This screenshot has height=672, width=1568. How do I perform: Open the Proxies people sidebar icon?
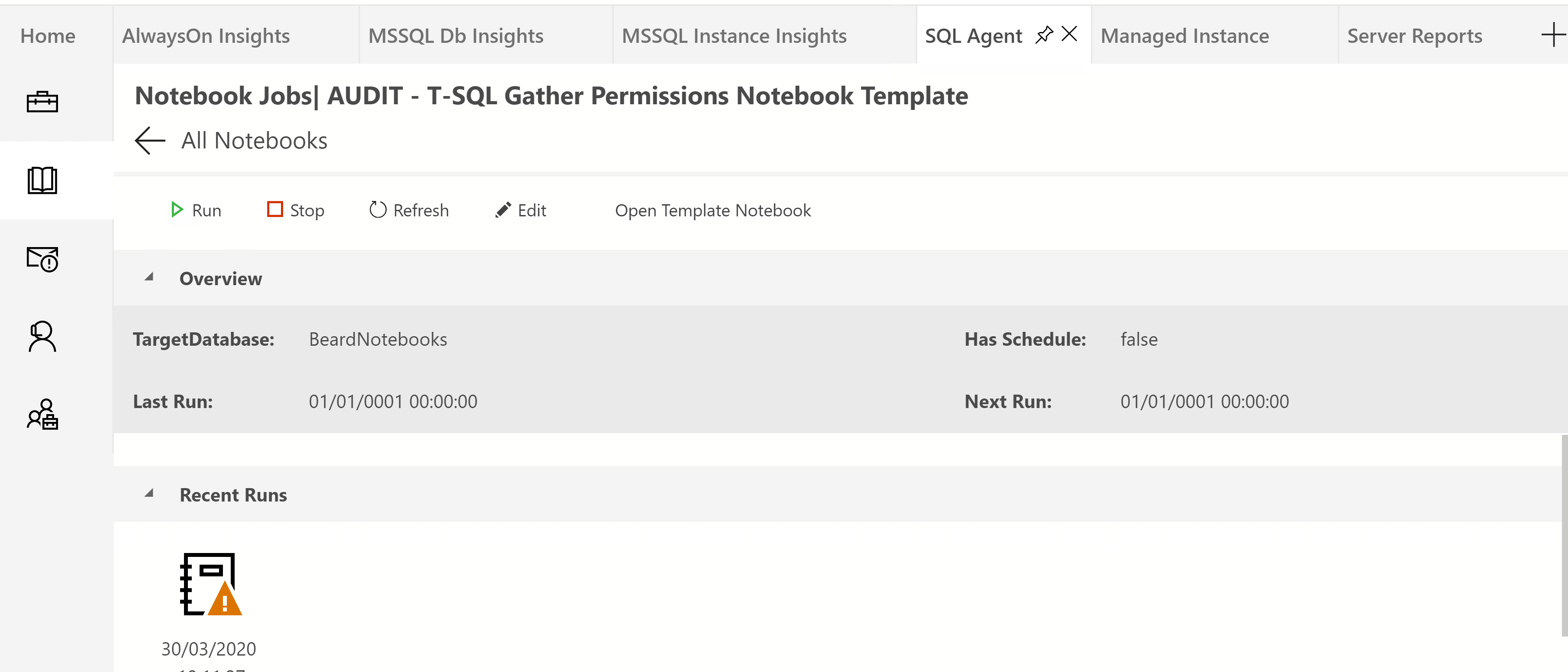(x=42, y=414)
